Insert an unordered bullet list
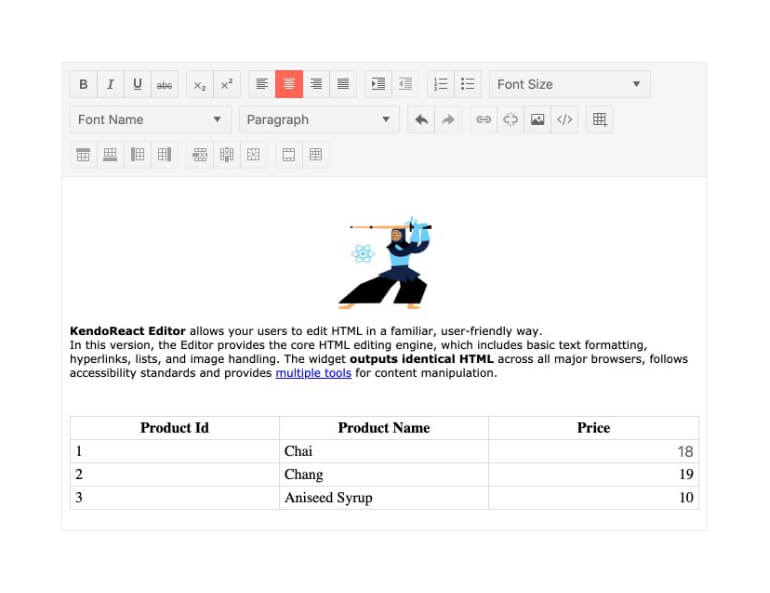This screenshot has width=770, height=593. pyautogui.click(x=468, y=84)
